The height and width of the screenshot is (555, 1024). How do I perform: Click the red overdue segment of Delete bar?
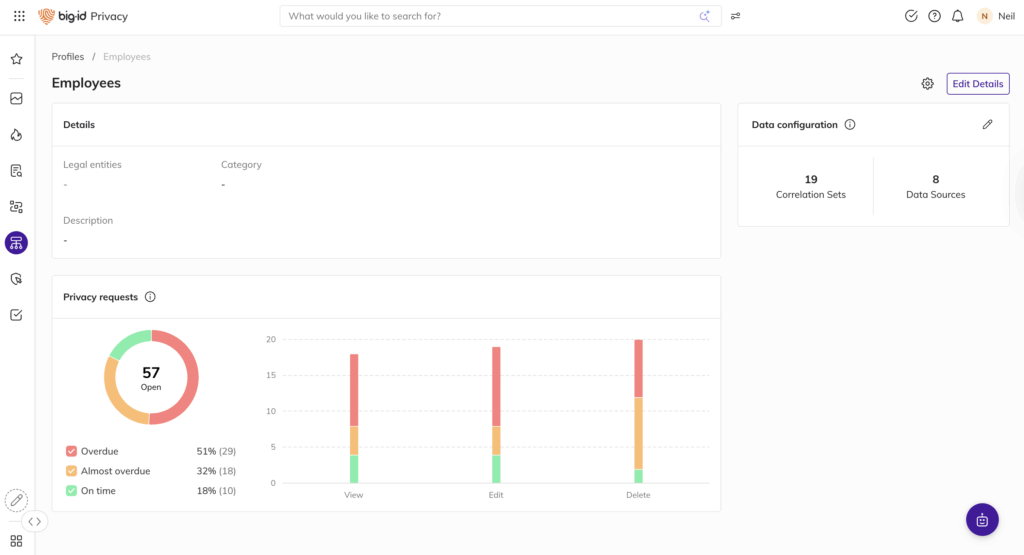tap(638, 368)
